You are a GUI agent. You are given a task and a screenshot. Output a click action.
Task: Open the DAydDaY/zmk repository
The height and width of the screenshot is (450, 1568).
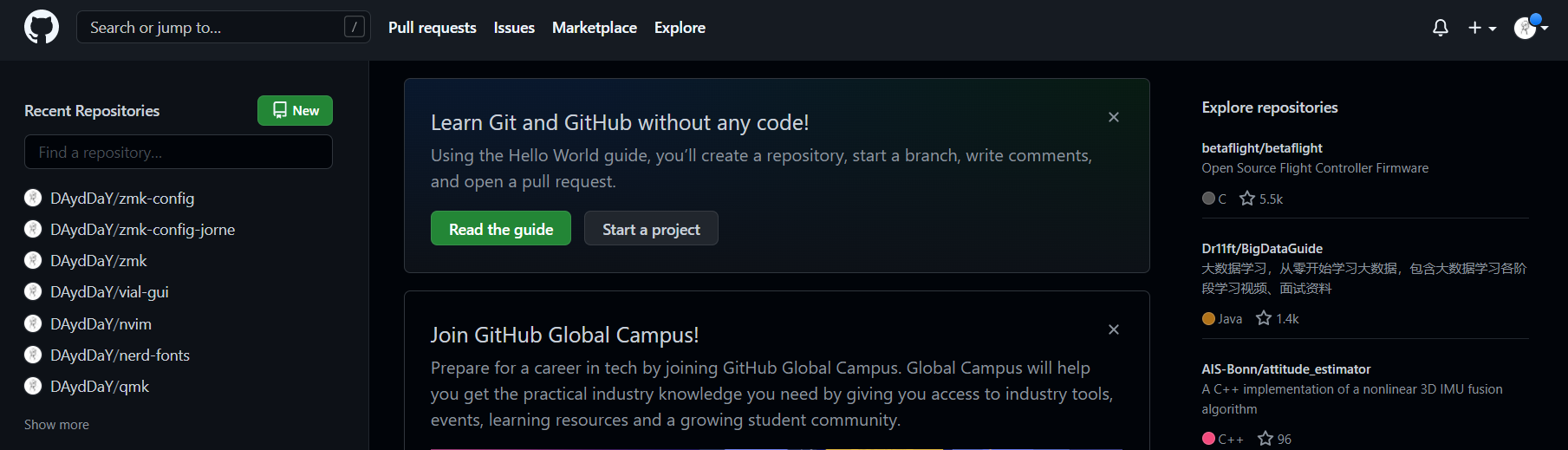pos(99,261)
